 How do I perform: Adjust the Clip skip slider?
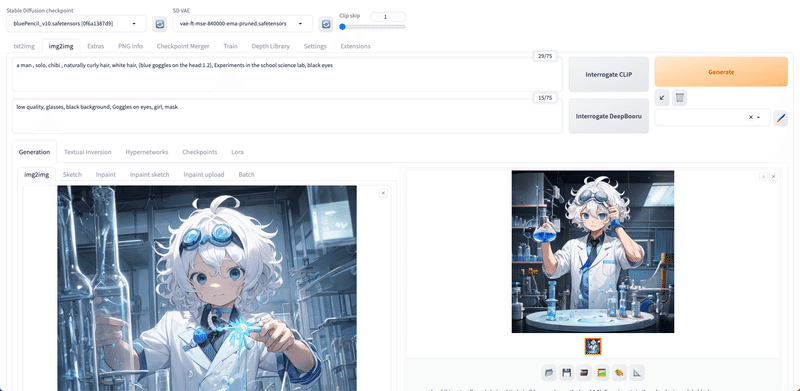(372, 27)
